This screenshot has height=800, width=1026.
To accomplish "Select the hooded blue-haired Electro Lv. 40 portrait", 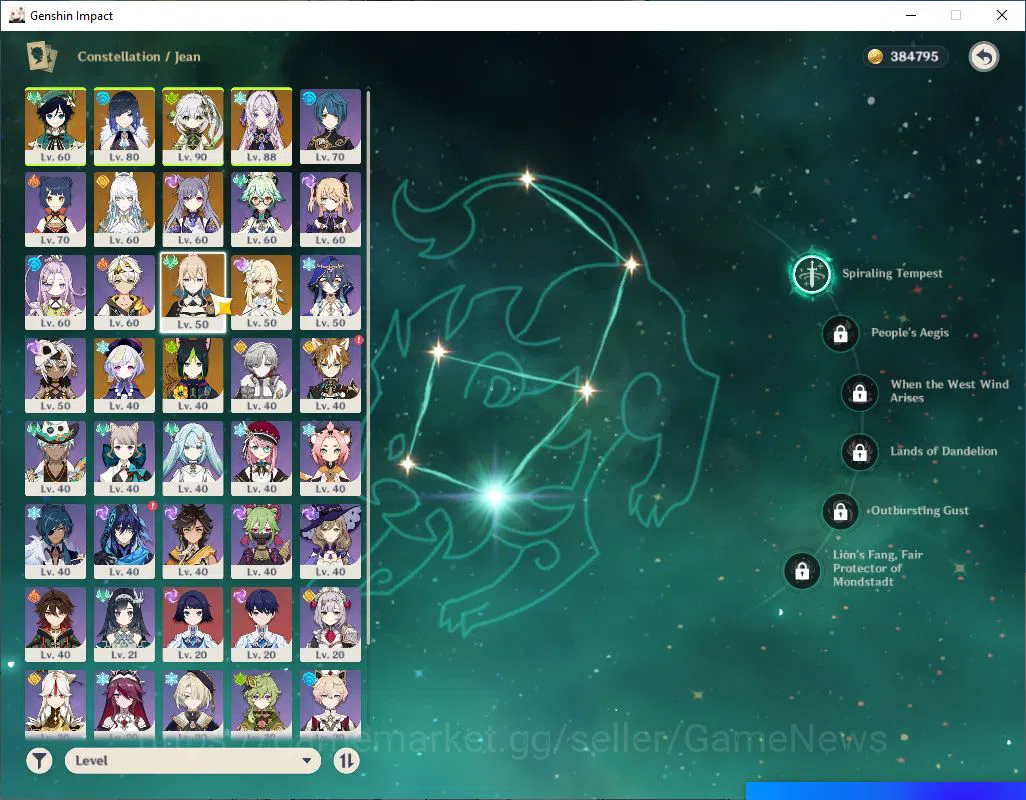I will click(x=124, y=542).
